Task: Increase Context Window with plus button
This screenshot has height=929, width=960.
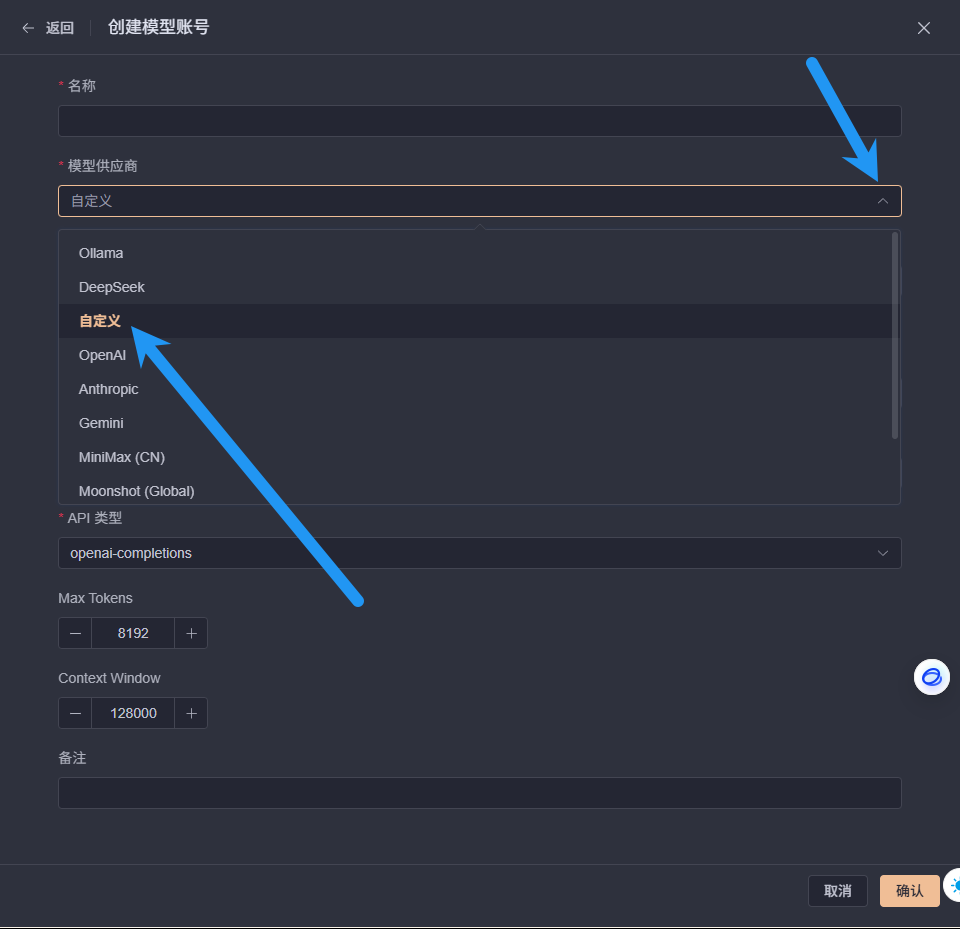Action: pos(191,713)
